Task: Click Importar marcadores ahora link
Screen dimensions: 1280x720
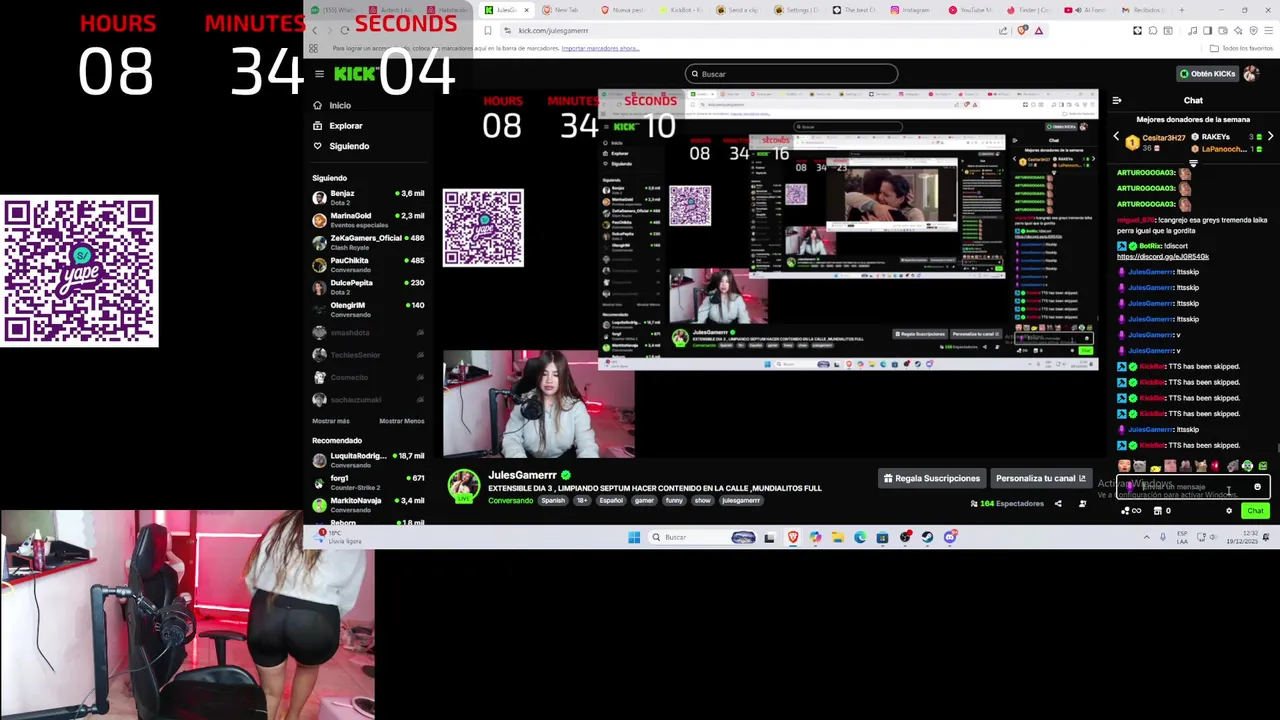Action: pyautogui.click(x=600, y=48)
